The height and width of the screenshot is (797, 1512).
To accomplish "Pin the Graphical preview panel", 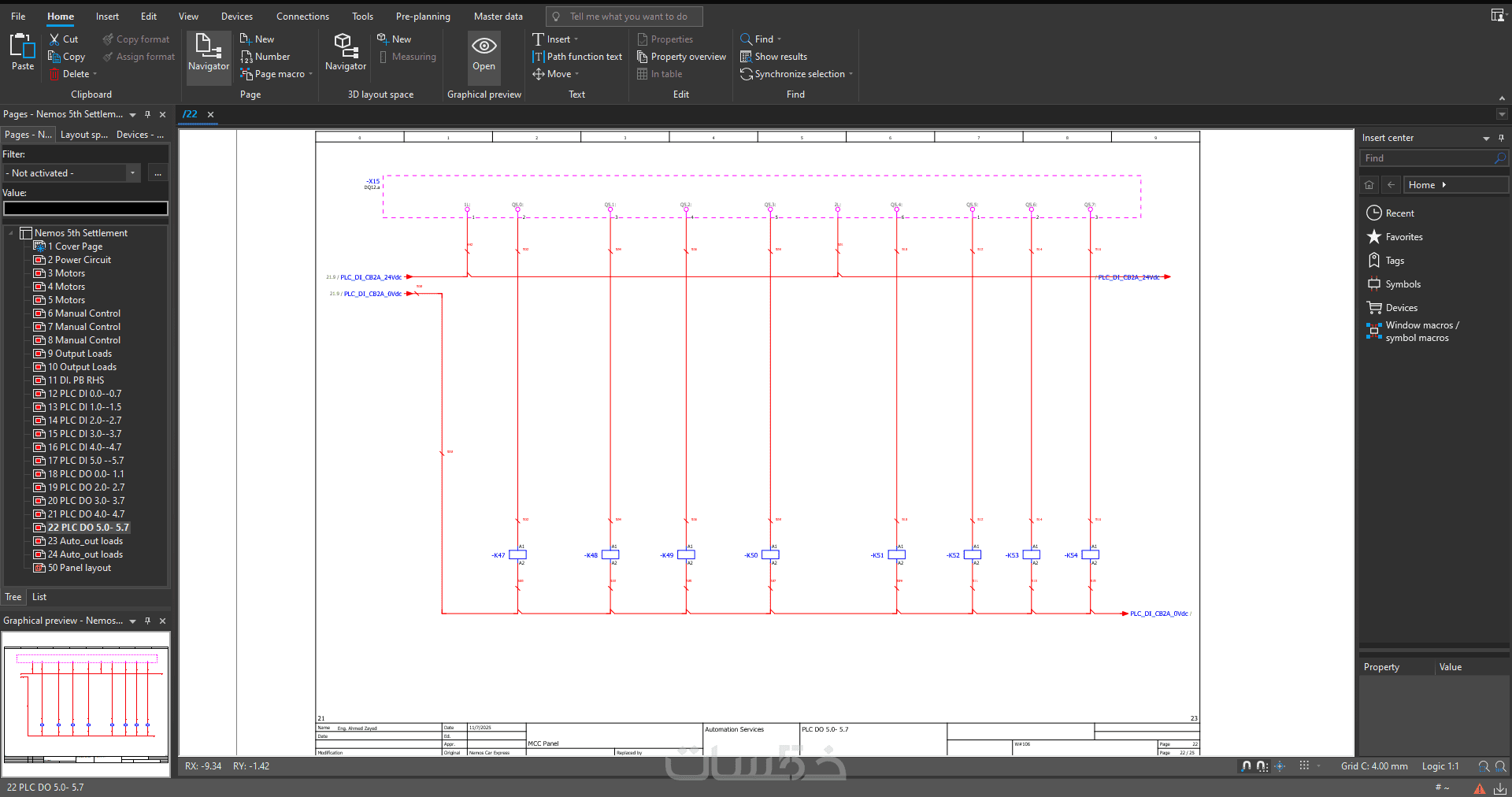I will point(147,621).
